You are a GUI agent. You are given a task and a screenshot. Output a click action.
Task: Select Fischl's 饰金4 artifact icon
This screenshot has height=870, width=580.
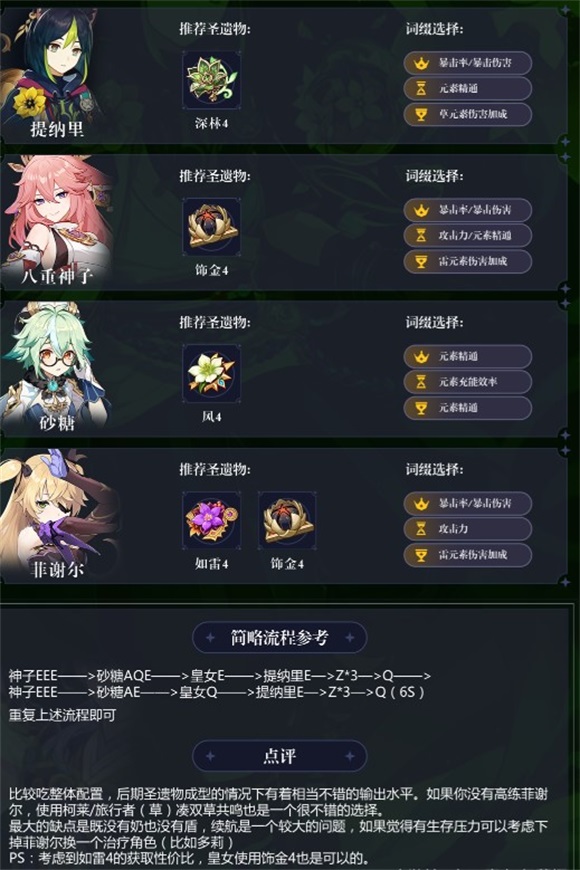[287, 521]
